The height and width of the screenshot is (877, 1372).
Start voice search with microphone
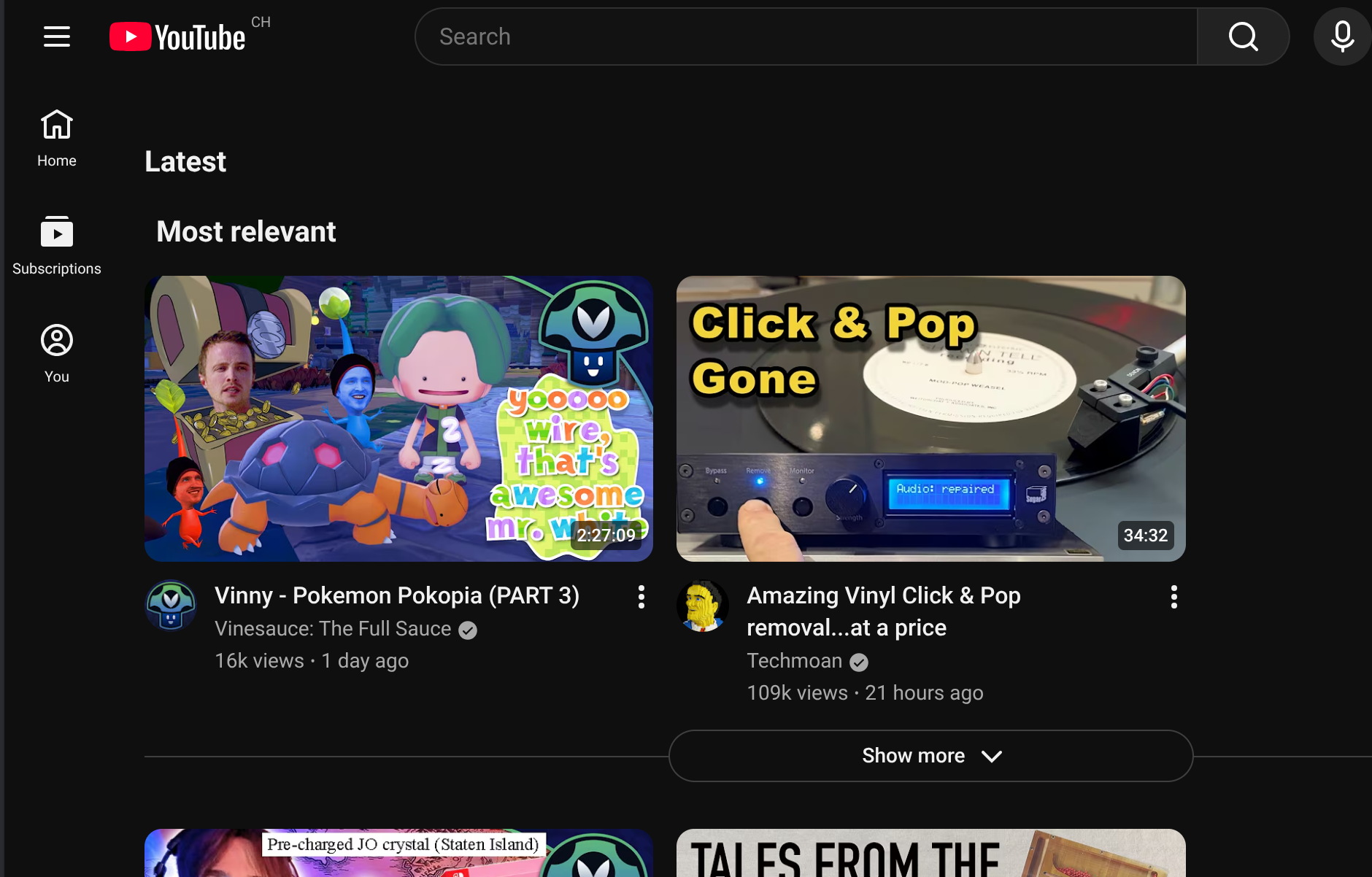click(1342, 36)
